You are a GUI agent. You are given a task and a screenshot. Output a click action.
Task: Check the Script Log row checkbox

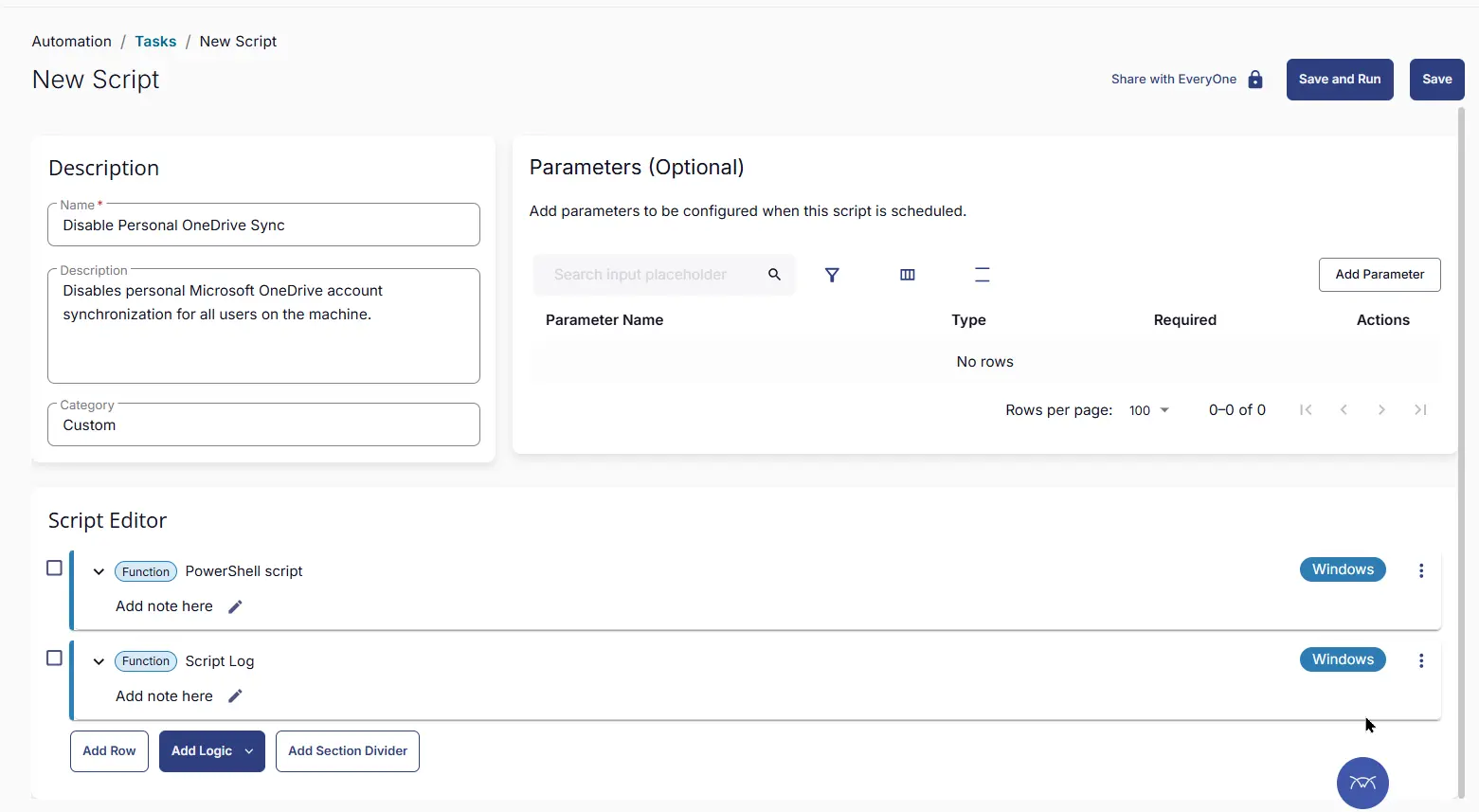tap(54, 658)
